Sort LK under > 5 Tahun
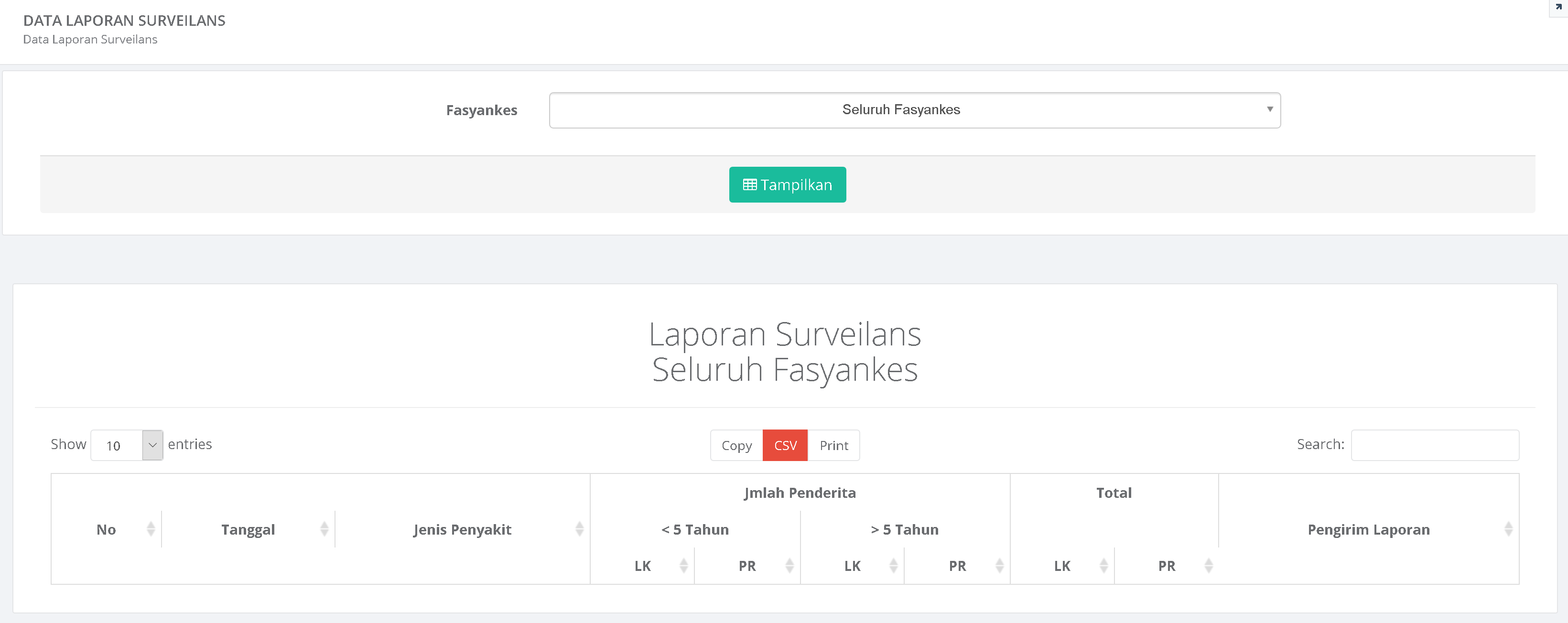The width and height of the screenshot is (1568, 623). 893,566
